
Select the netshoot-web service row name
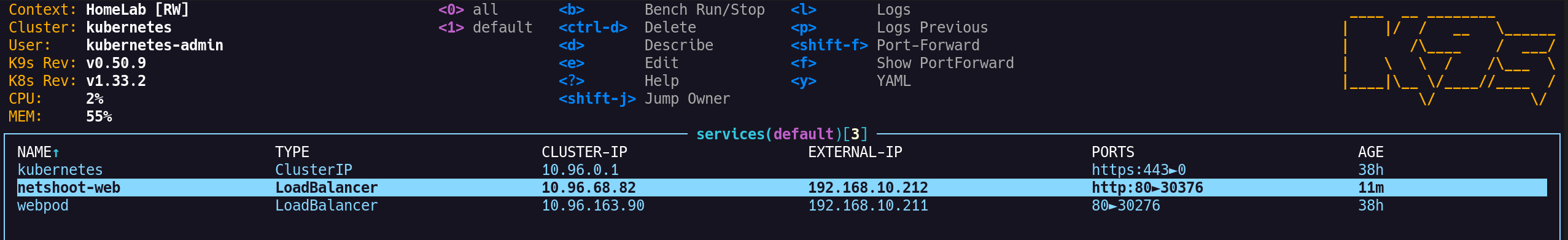pos(69,188)
